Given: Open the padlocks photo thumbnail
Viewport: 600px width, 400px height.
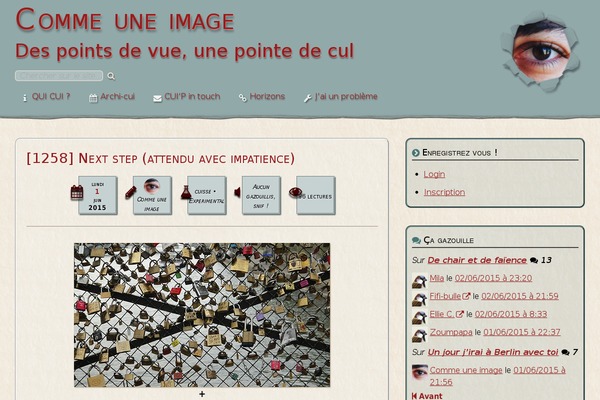Looking at the screenshot, I should coord(202,315).
